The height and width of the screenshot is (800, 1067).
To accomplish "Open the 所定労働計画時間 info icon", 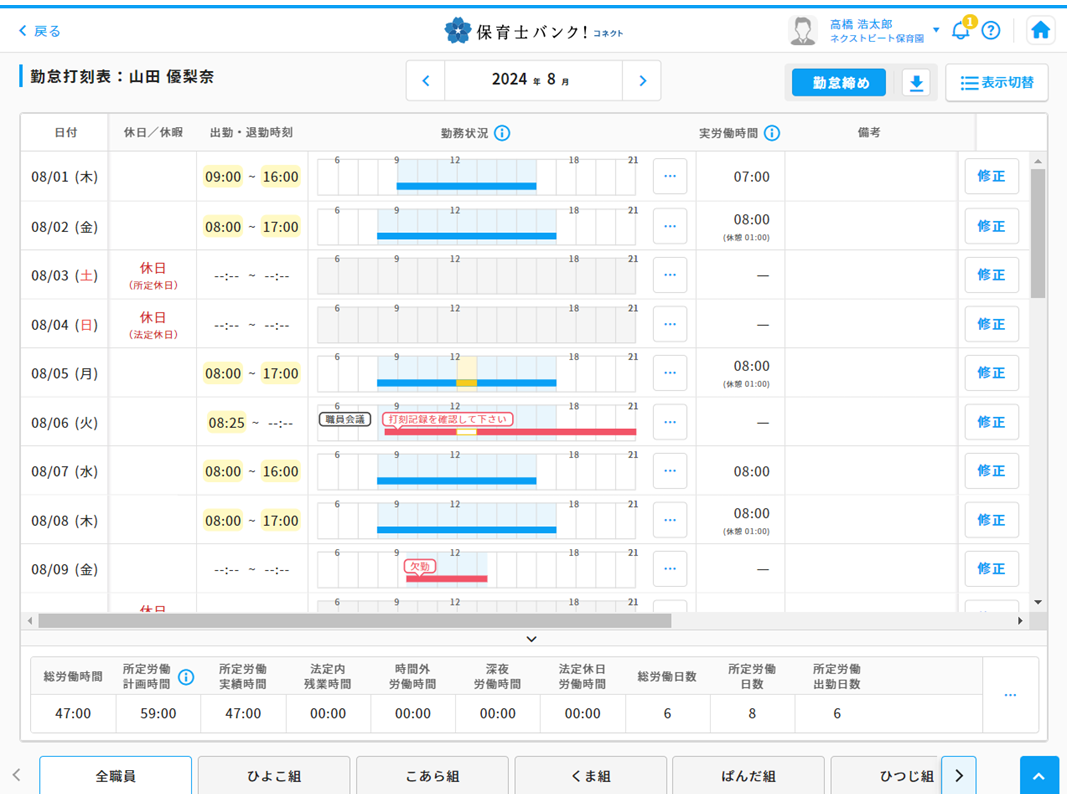I will (186, 677).
